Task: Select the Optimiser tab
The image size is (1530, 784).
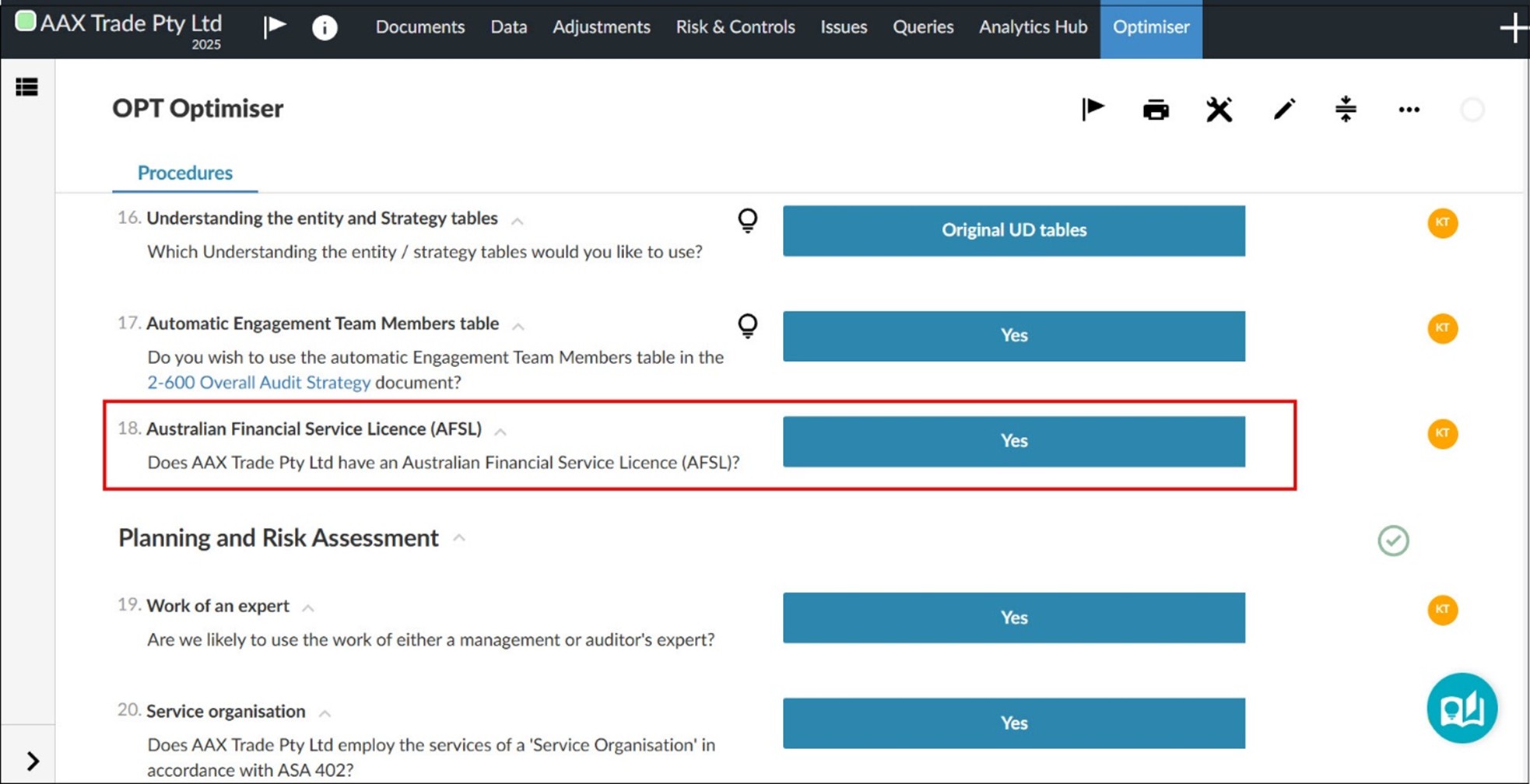Action: pos(1151,28)
